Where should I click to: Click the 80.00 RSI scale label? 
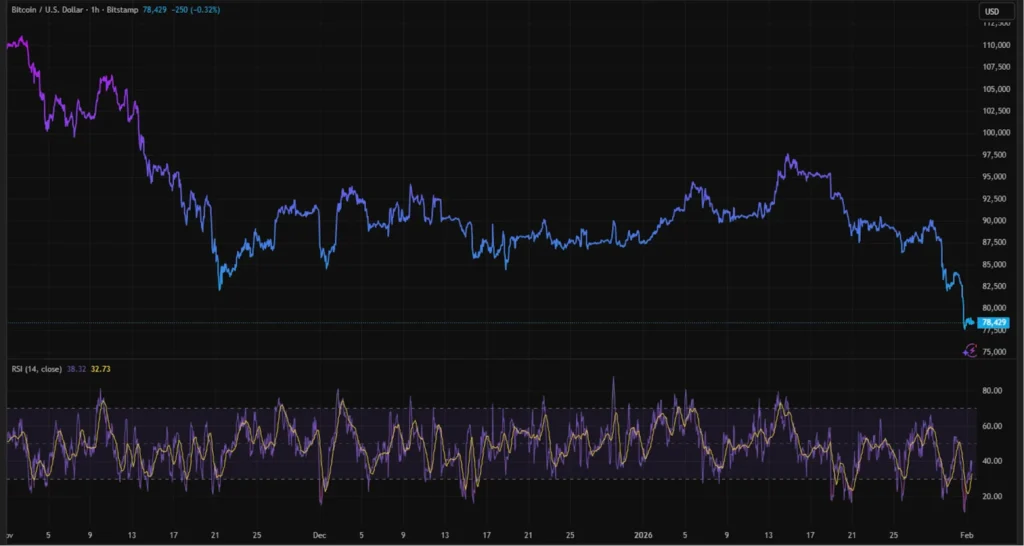point(993,391)
